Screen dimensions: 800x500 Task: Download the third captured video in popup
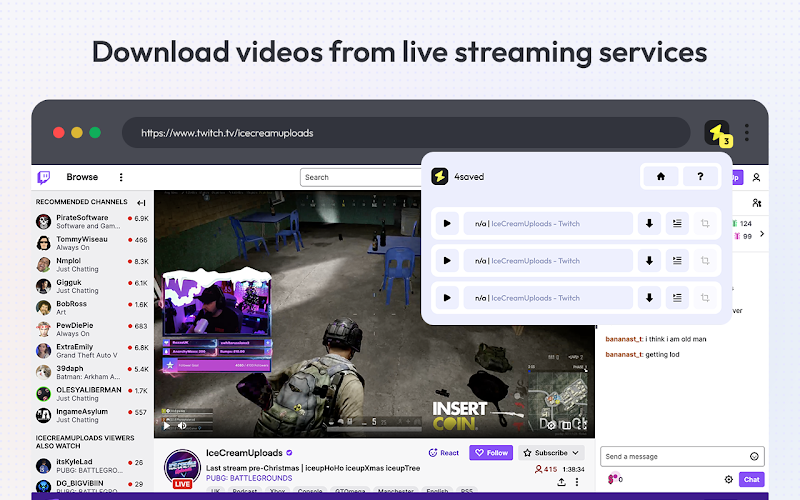[649, 298]
